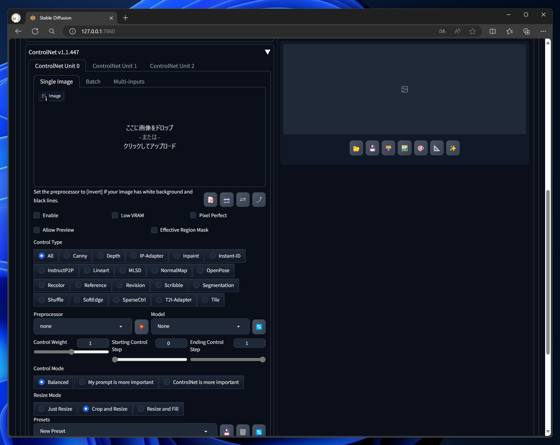Viewport: 560px width, 445px height.
Task: Open the ControlNet Unit 0 tab
Action: [57, 66]
